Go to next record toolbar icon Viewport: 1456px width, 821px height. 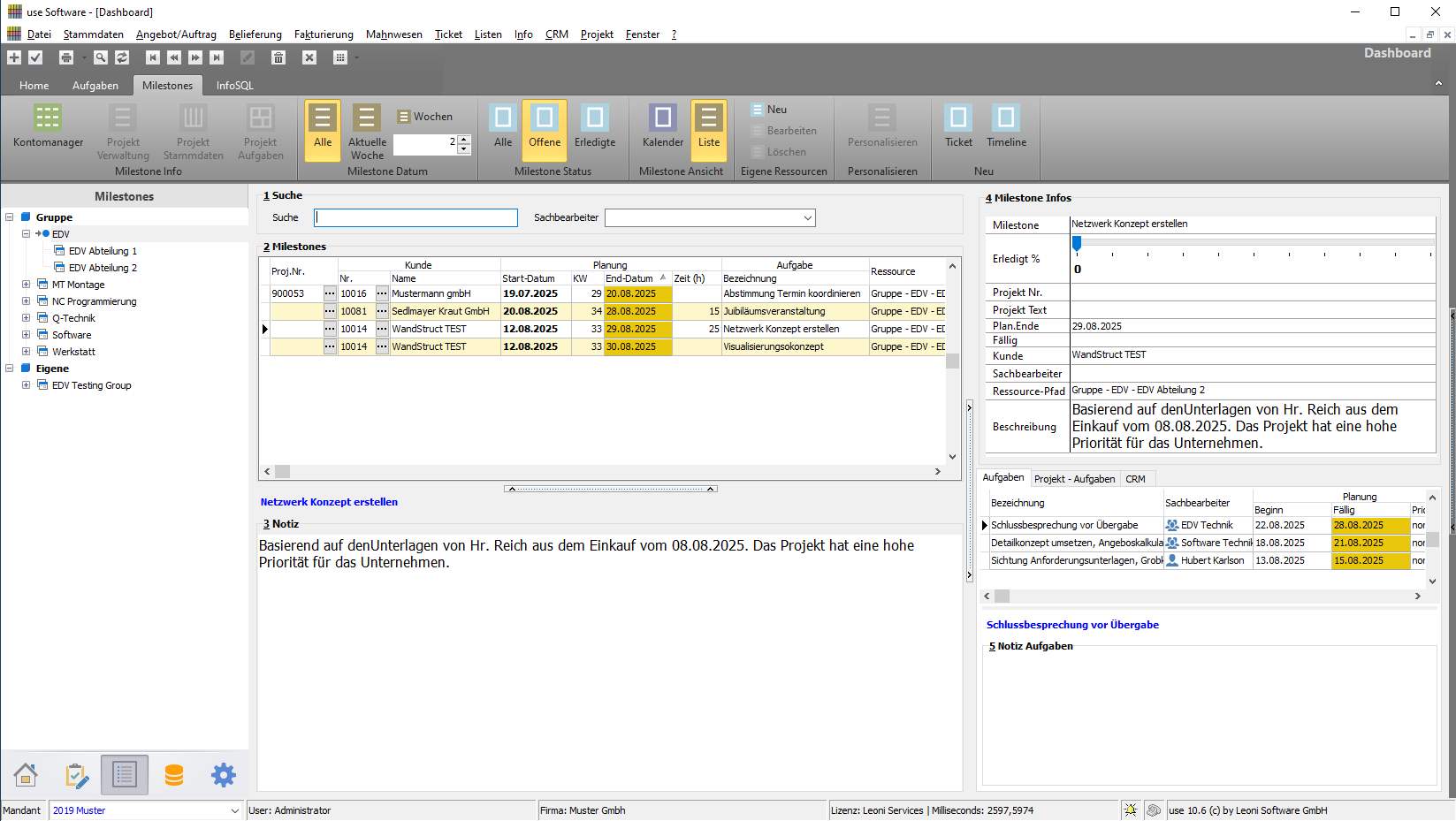click(x=195, y=57)
